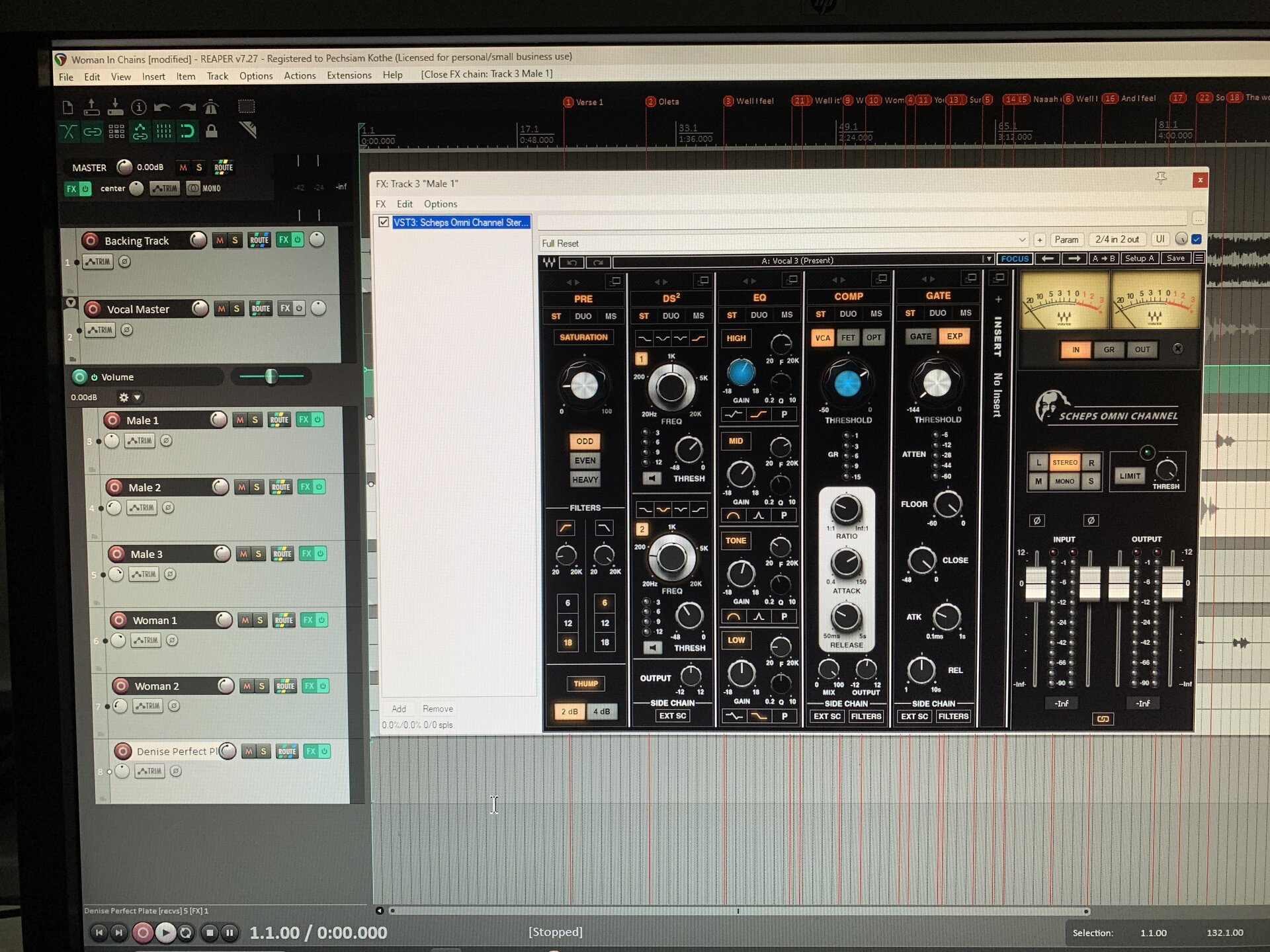Click the New project toolbar icon

[67, 107]
